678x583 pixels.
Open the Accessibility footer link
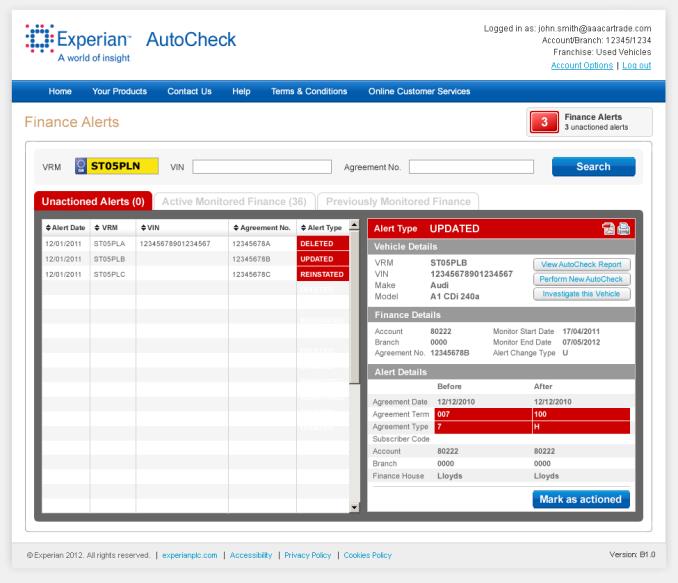coord(251,555)
